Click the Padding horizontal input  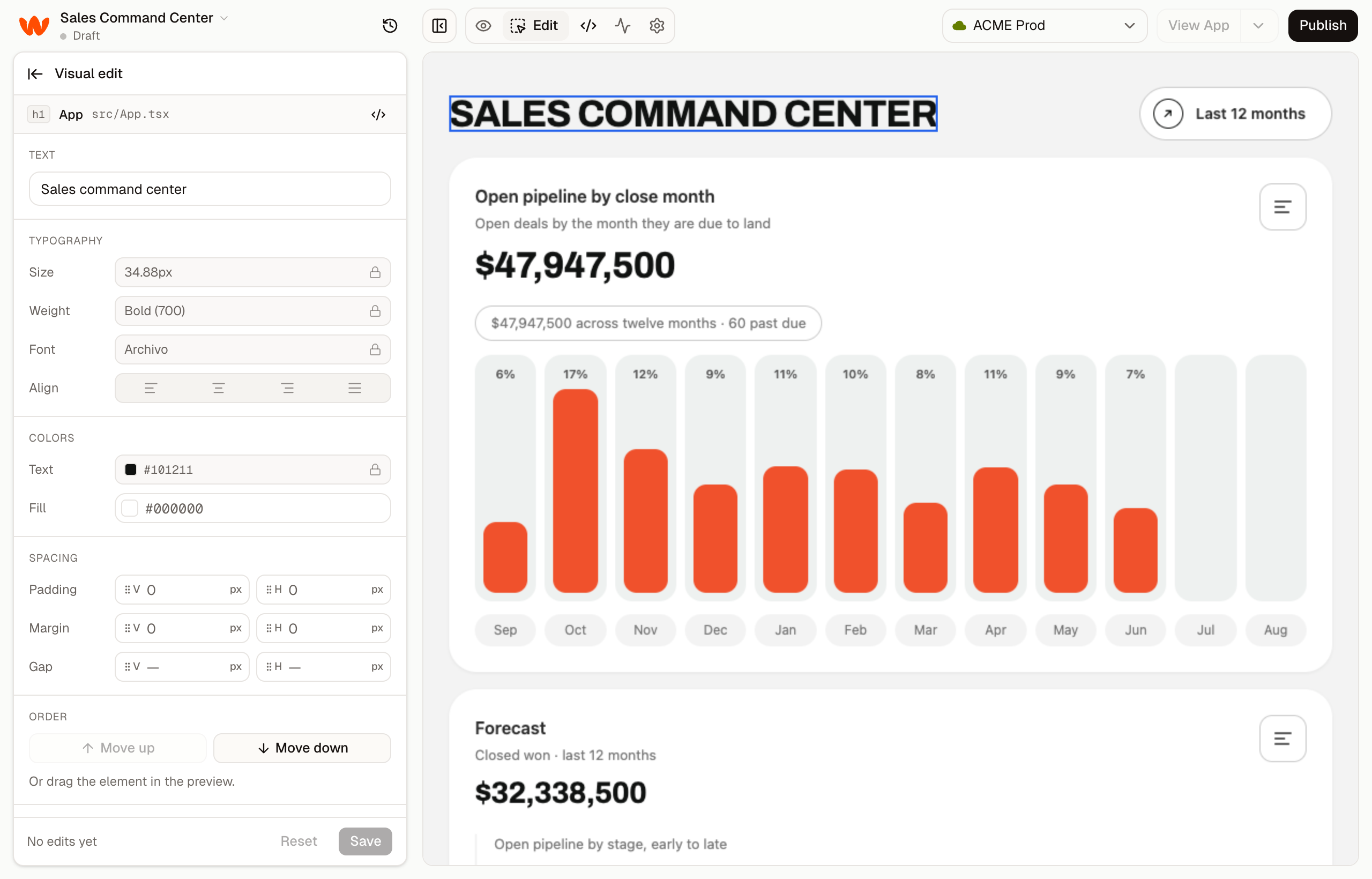(324, 590)
